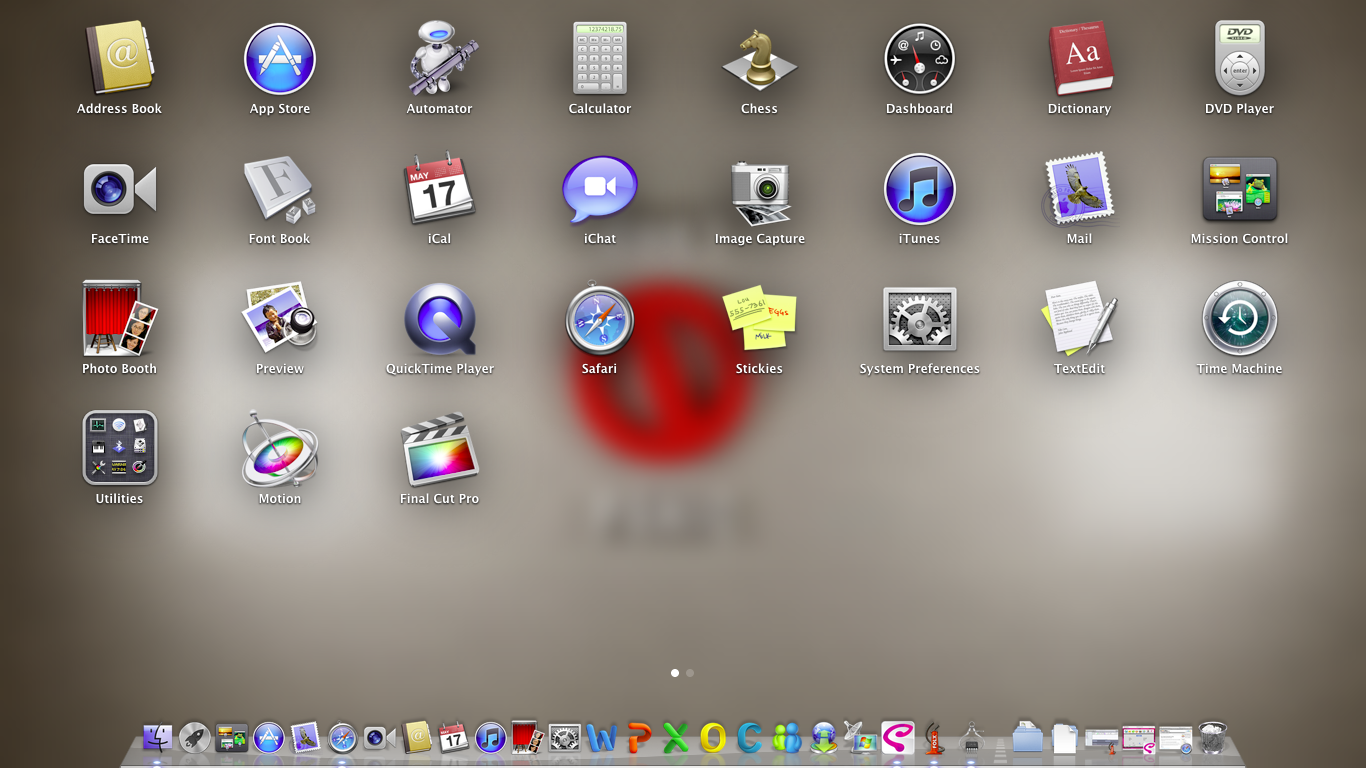Expand the Utilities folder
This screenshot has width=1366, height=768.
pos(119,448)
